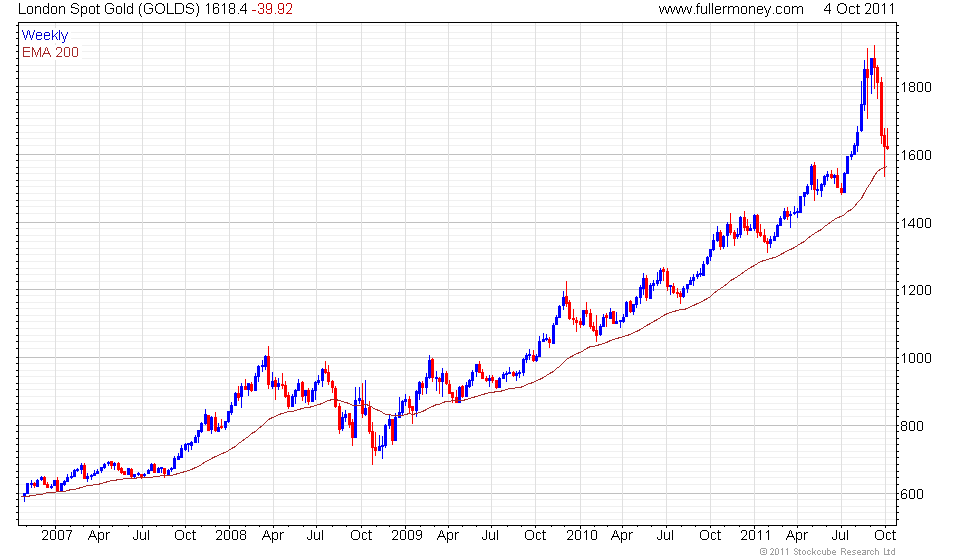Click the 'Apr' label after 2011
Image resolution: width=980 pixels, height=560 pixels.
(797, 536)
